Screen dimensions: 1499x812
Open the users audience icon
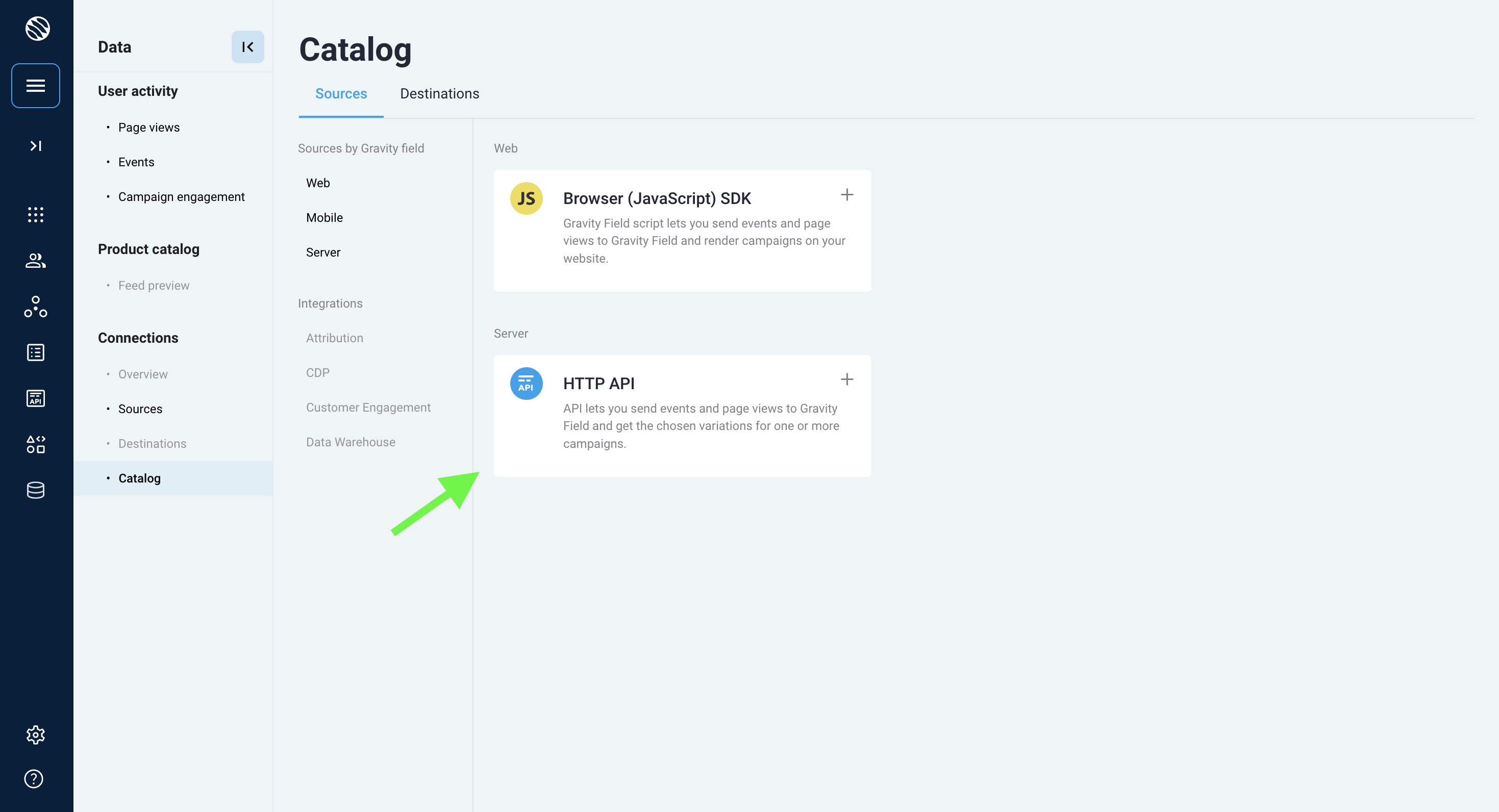click(36, 261)
